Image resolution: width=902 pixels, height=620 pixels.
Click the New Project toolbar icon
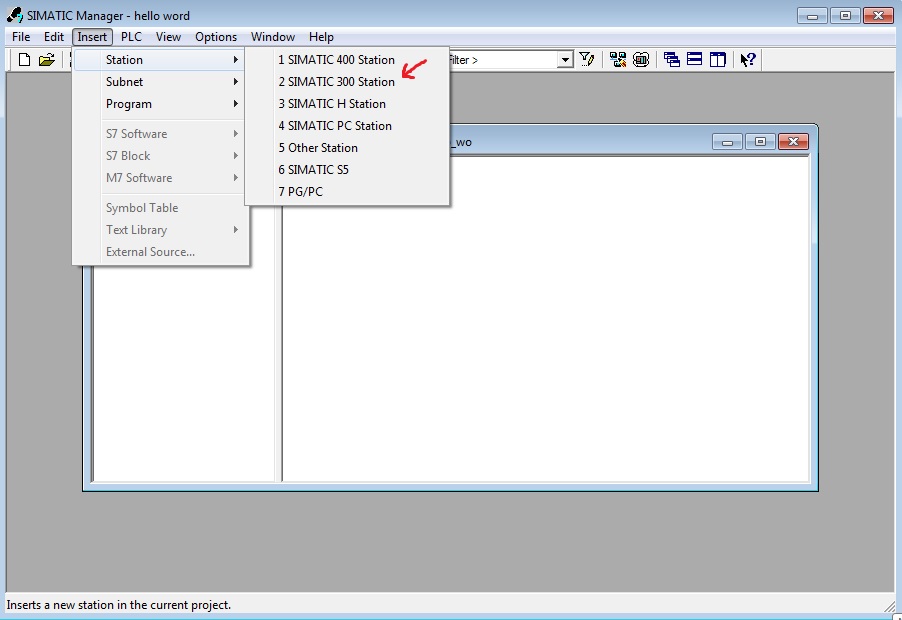coord(25,60)
